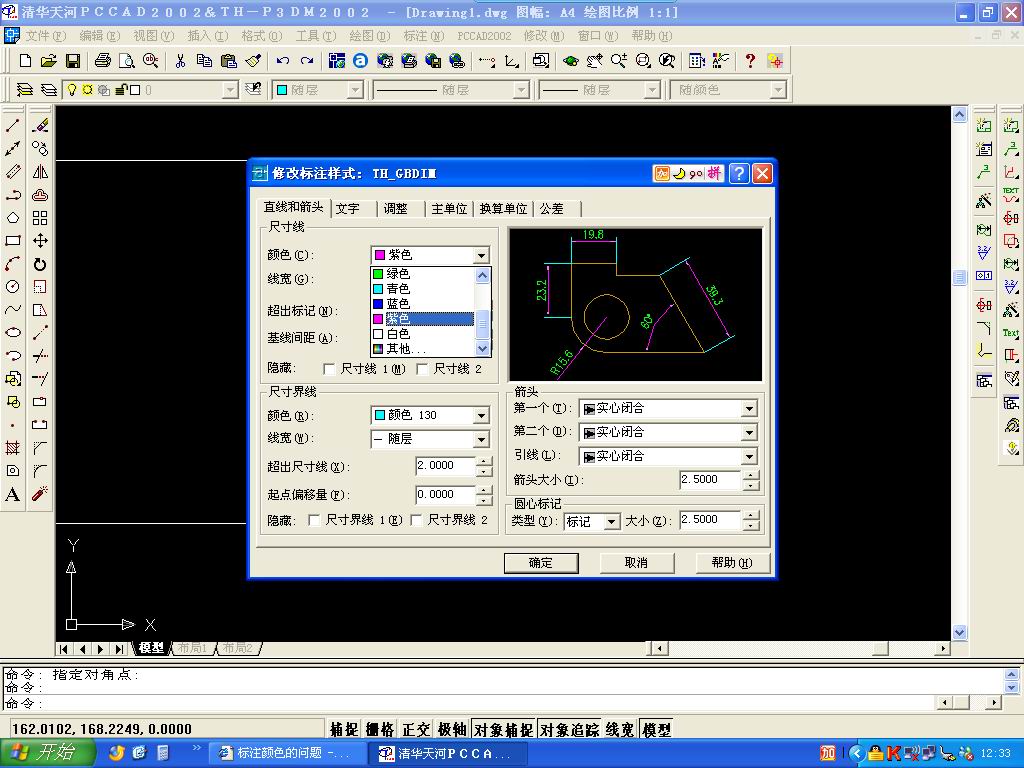Screen dimensions: 1024x768
Task: Click the 帮助 button in dialog
Action: pyautogui.click(x=731, y=562)
